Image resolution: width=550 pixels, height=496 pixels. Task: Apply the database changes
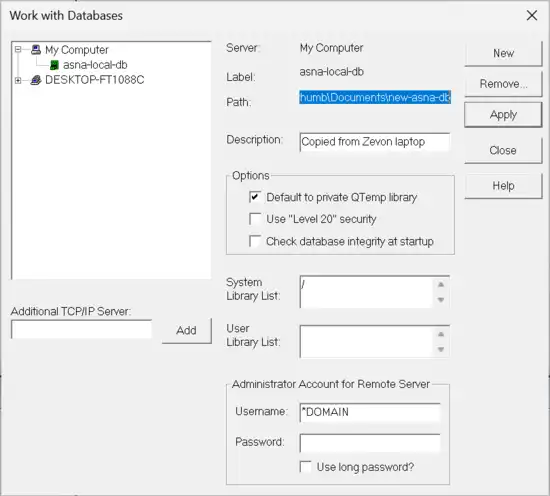503,115
